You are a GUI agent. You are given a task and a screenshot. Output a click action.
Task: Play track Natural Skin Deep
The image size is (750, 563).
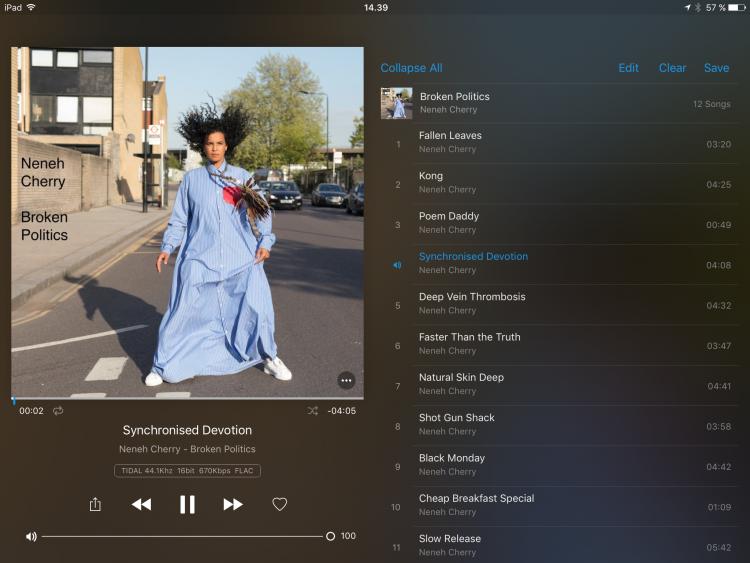click(x=559, y=385)
